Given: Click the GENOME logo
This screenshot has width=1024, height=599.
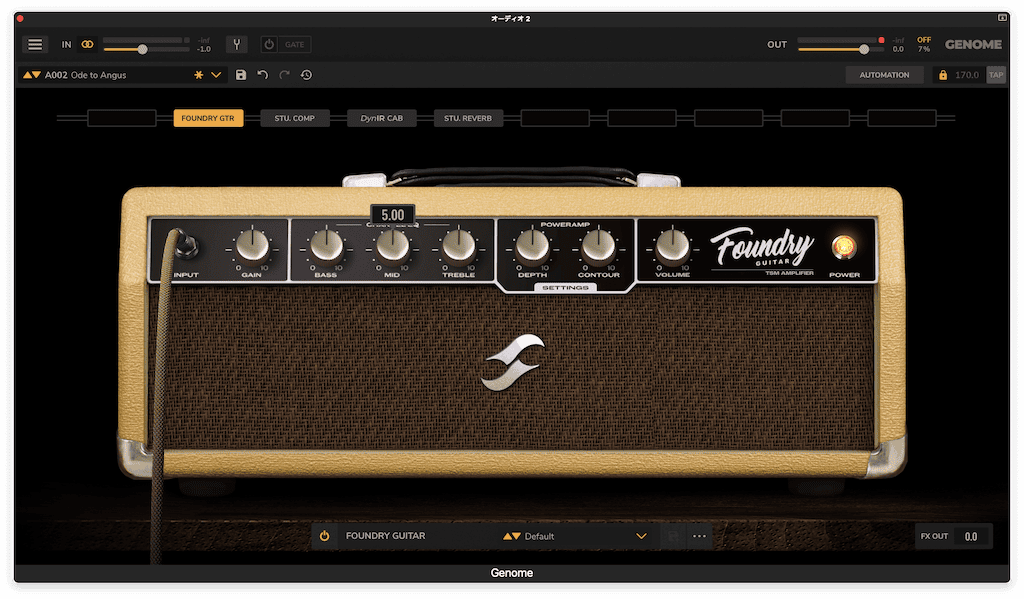Looking at the screenshot, I should coord(973,44).
